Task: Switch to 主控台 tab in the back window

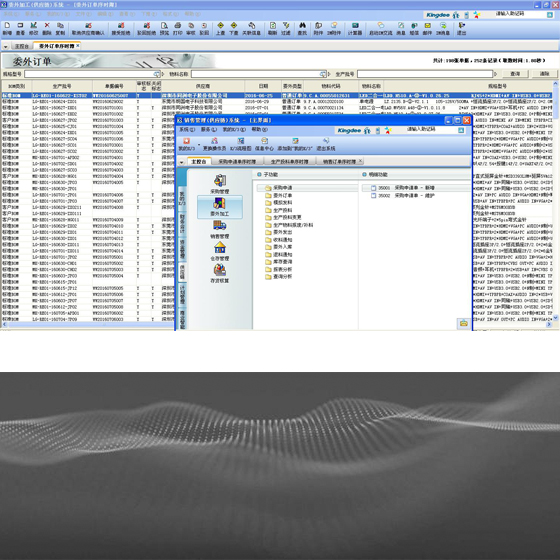Action: (x=22, y=46)
